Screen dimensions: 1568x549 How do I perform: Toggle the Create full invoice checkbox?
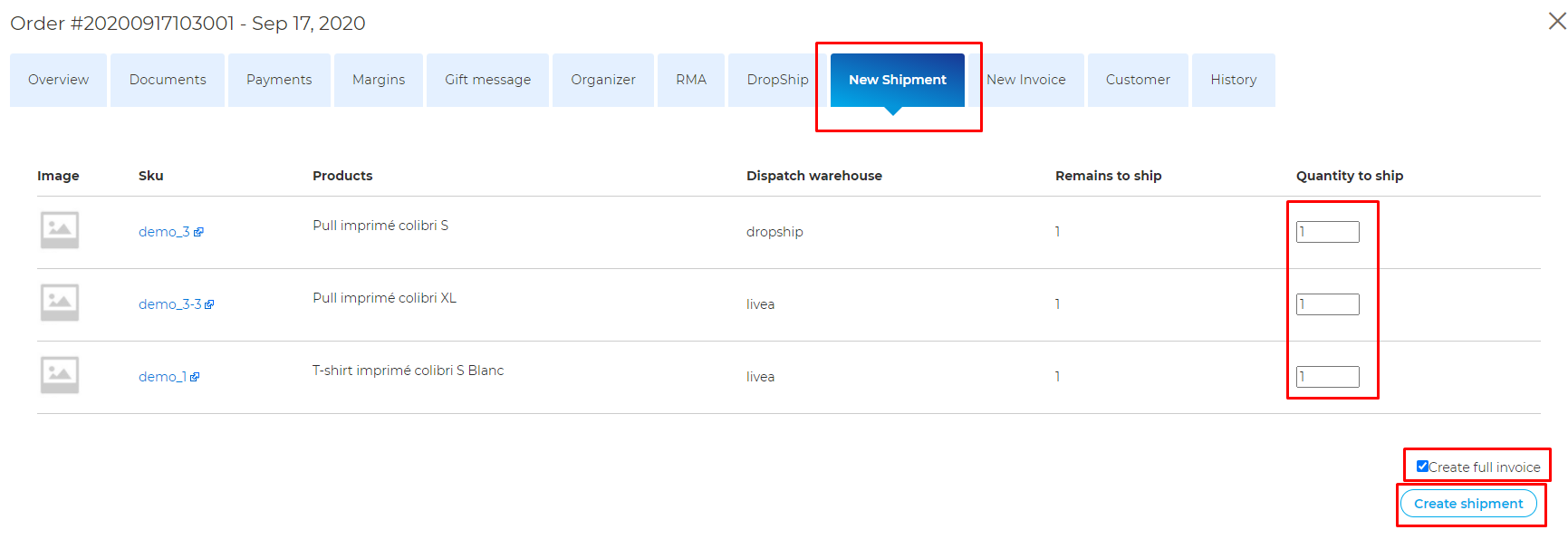[1422, 467]
